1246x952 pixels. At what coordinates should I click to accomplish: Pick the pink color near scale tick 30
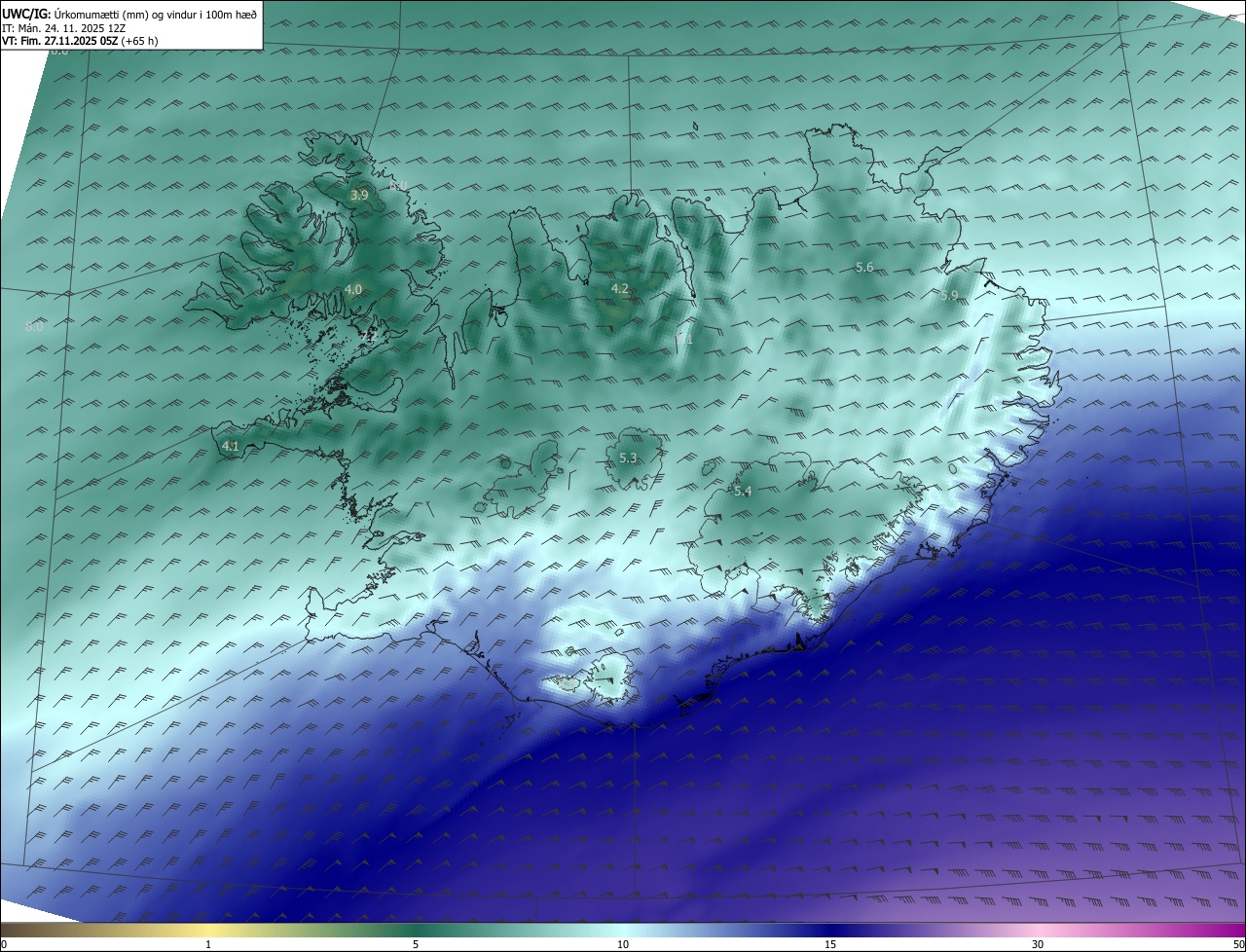1038,930
